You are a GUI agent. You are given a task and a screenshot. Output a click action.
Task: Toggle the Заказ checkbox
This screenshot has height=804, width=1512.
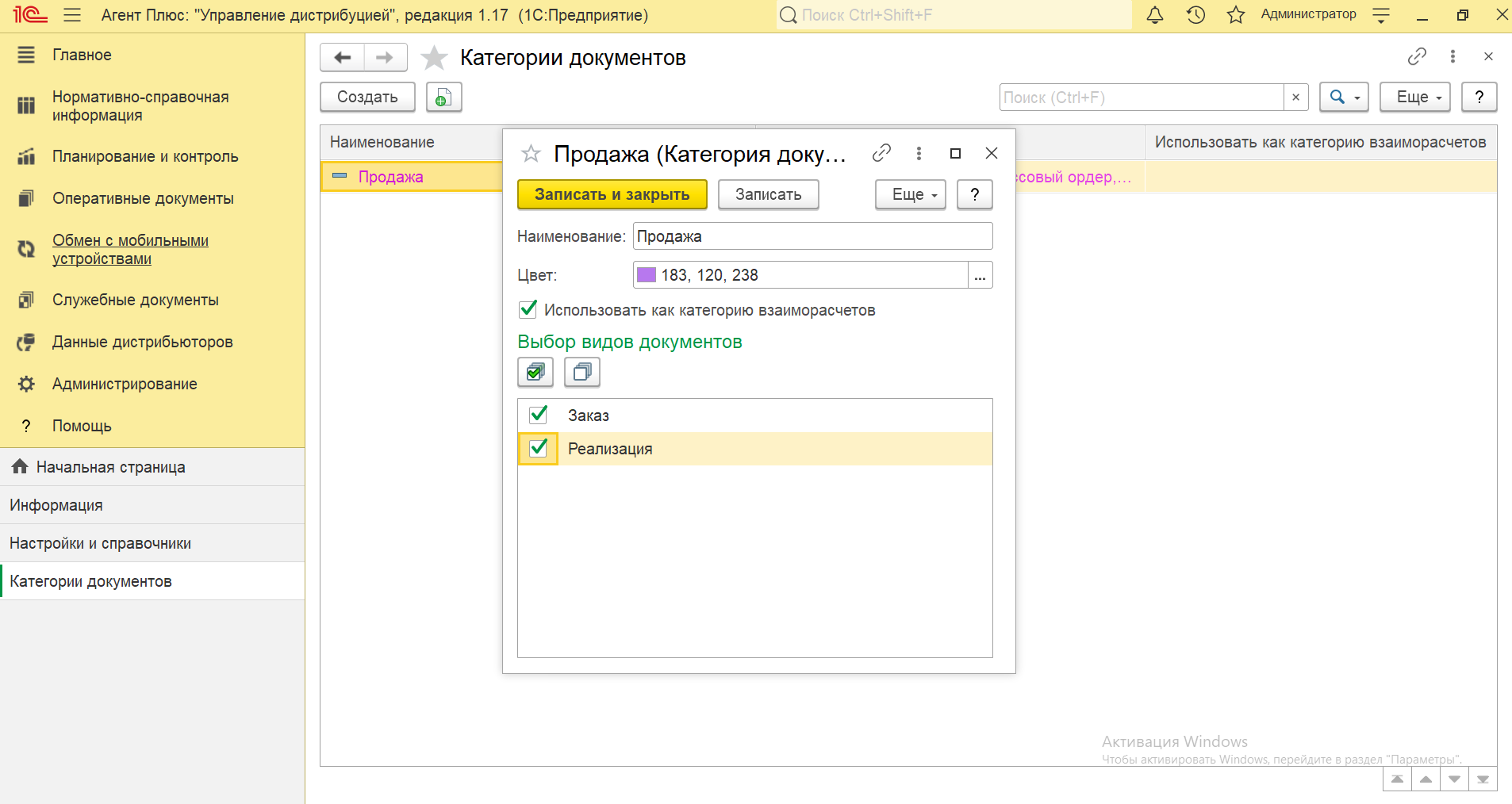539,415
